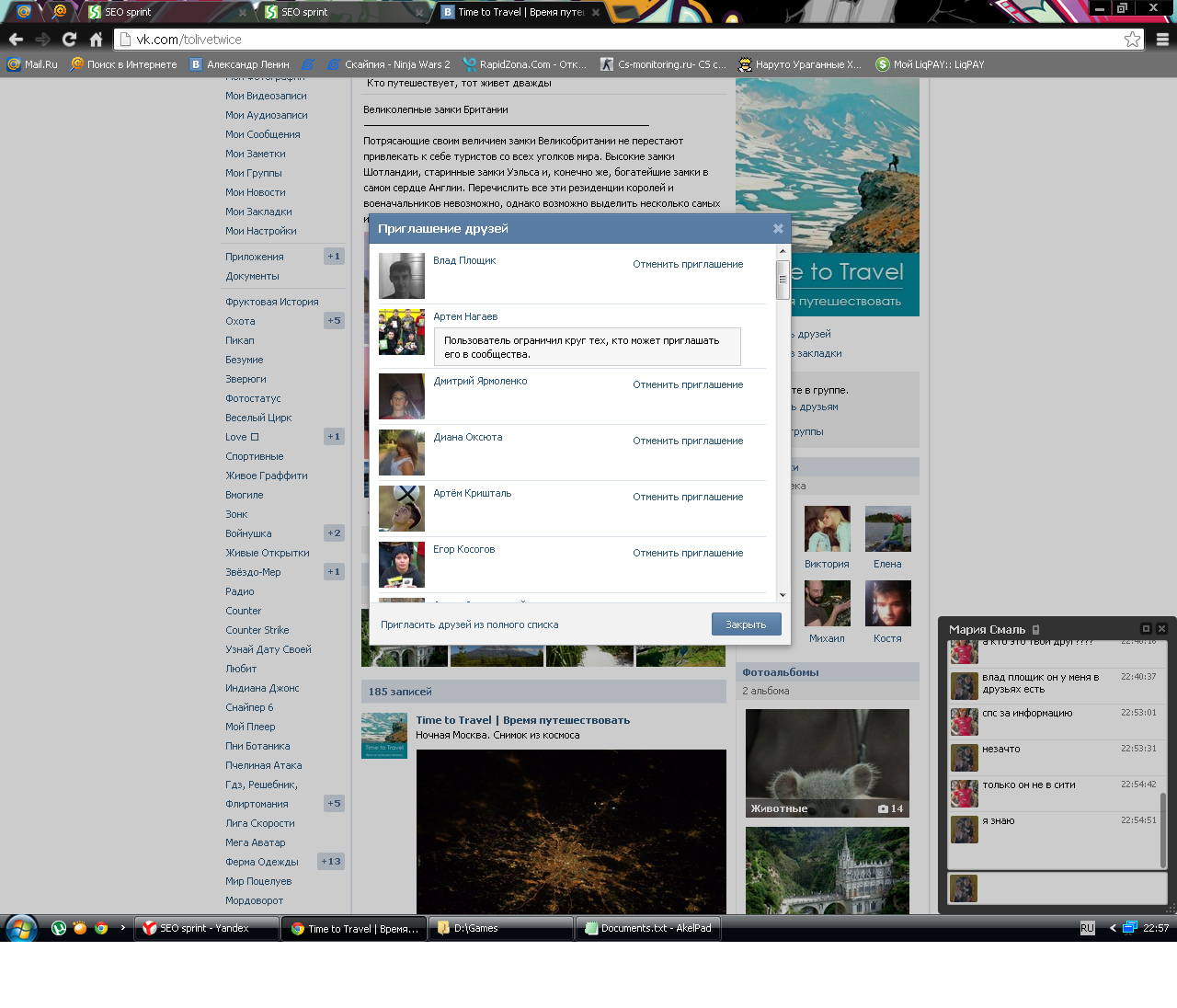1177x1008 pixels.
Task: Open Приложения in the sidebar
Action: 255,257
